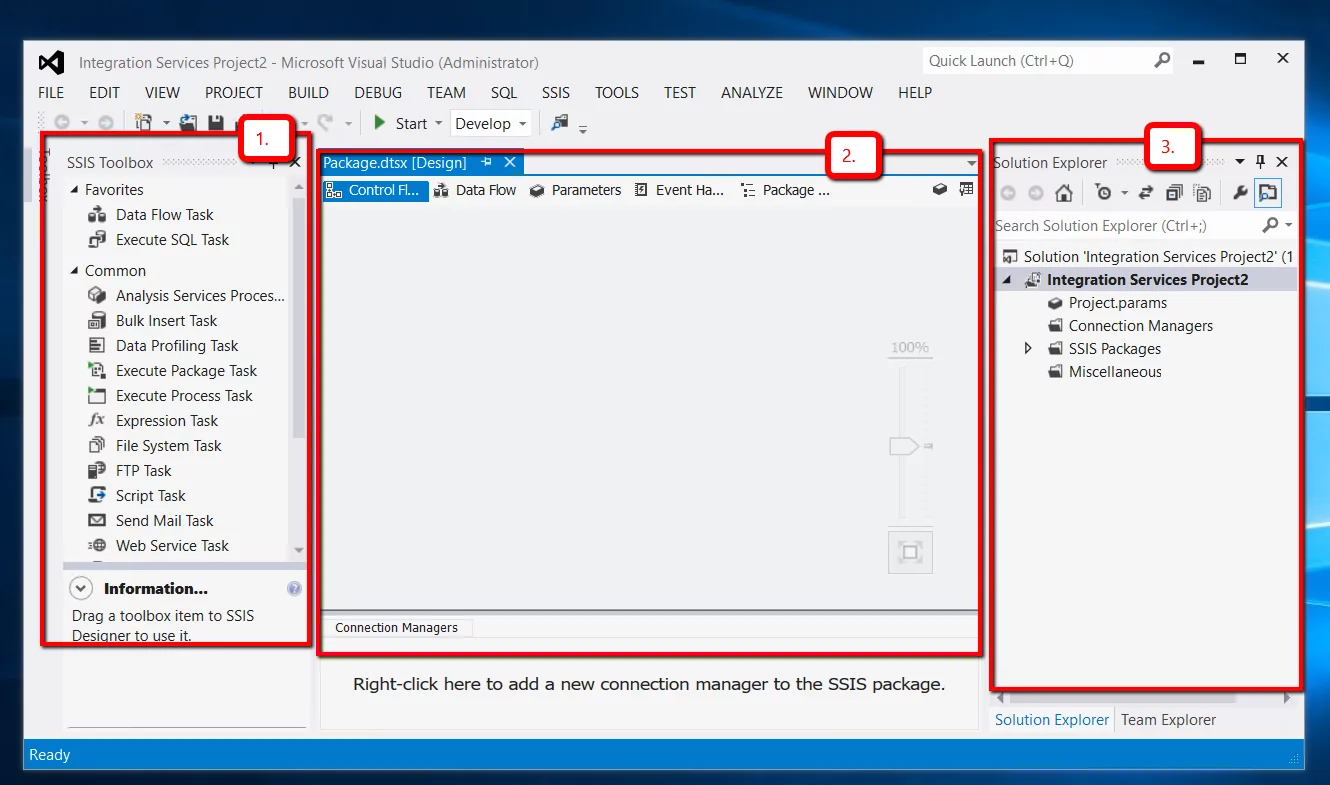Click the Information help question mark icon
The width and height of the screenshot is (1330, 785).
(294, 589)
